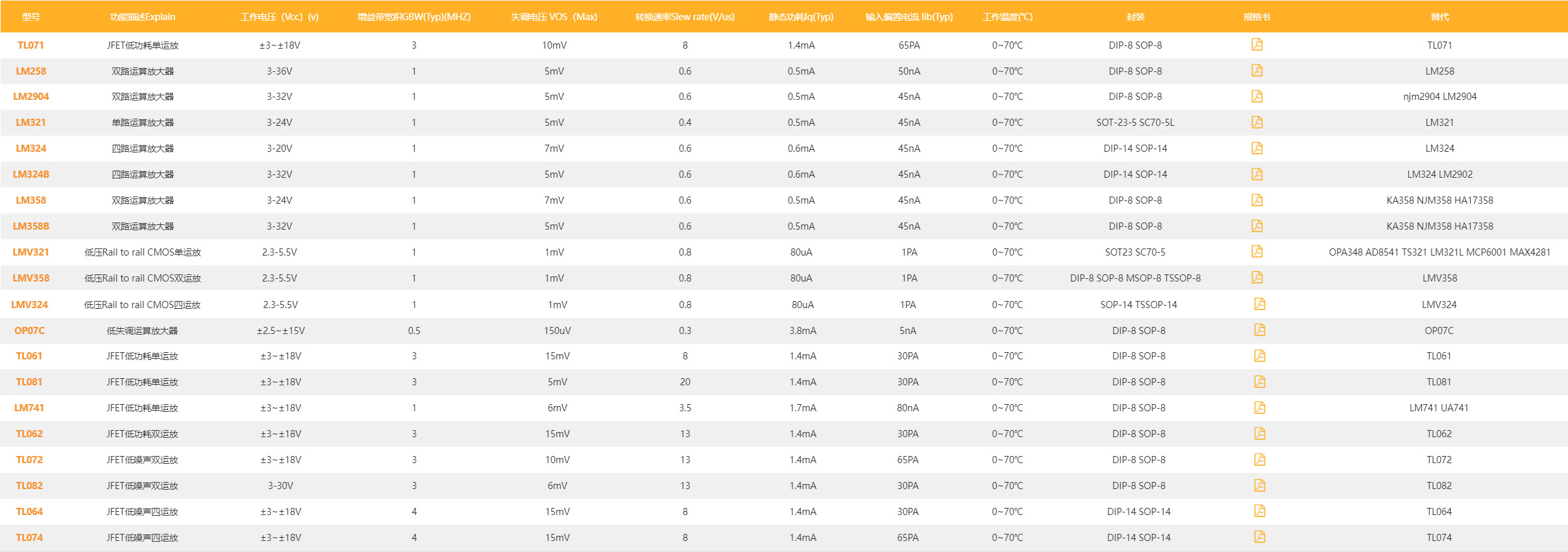Open PDF datasheet in LM358B row
Image resolution: width=1568 pixels, height=552 pixels.
[x=1256, y=226]
